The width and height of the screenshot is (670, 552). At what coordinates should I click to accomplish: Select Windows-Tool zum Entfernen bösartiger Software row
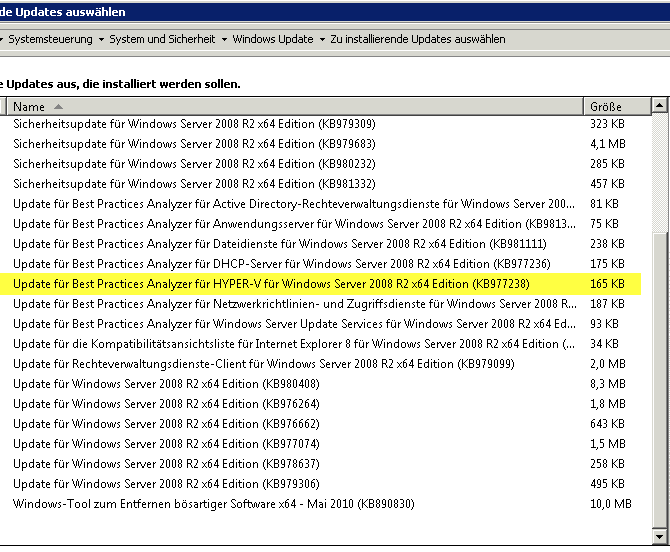(x=320, y=504)
